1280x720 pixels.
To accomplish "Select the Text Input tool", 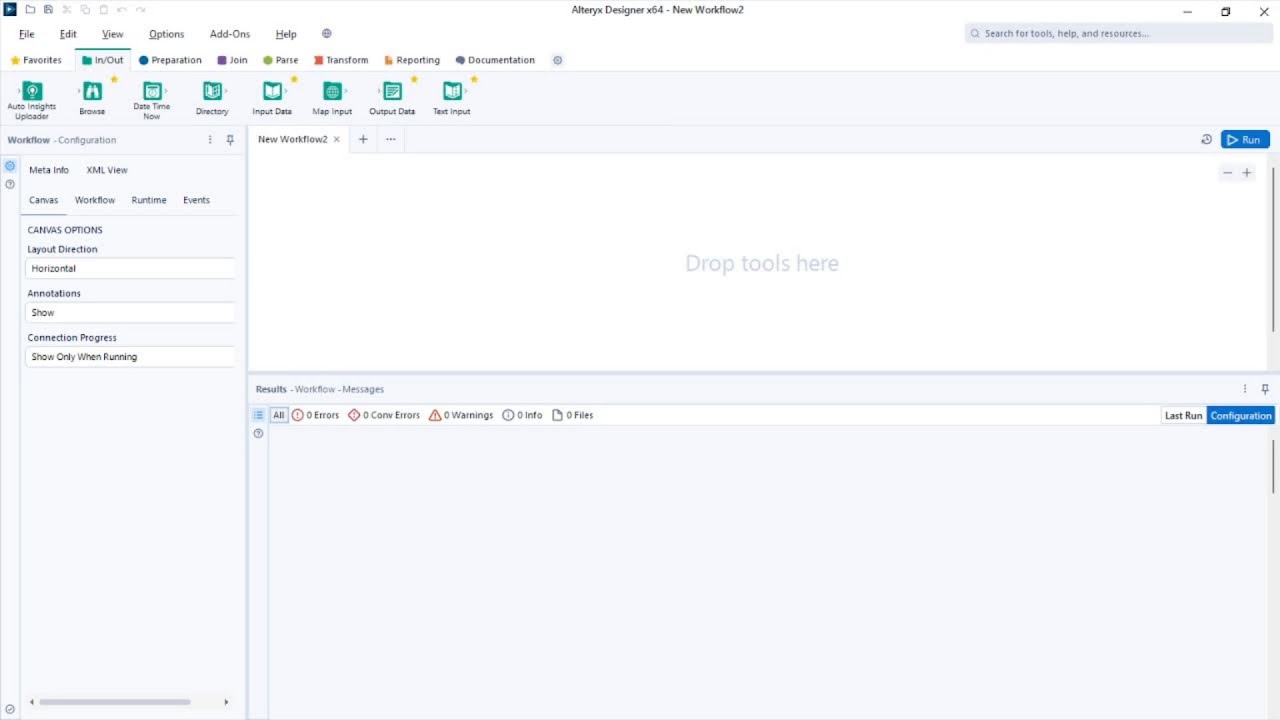I will click(452, 98).
